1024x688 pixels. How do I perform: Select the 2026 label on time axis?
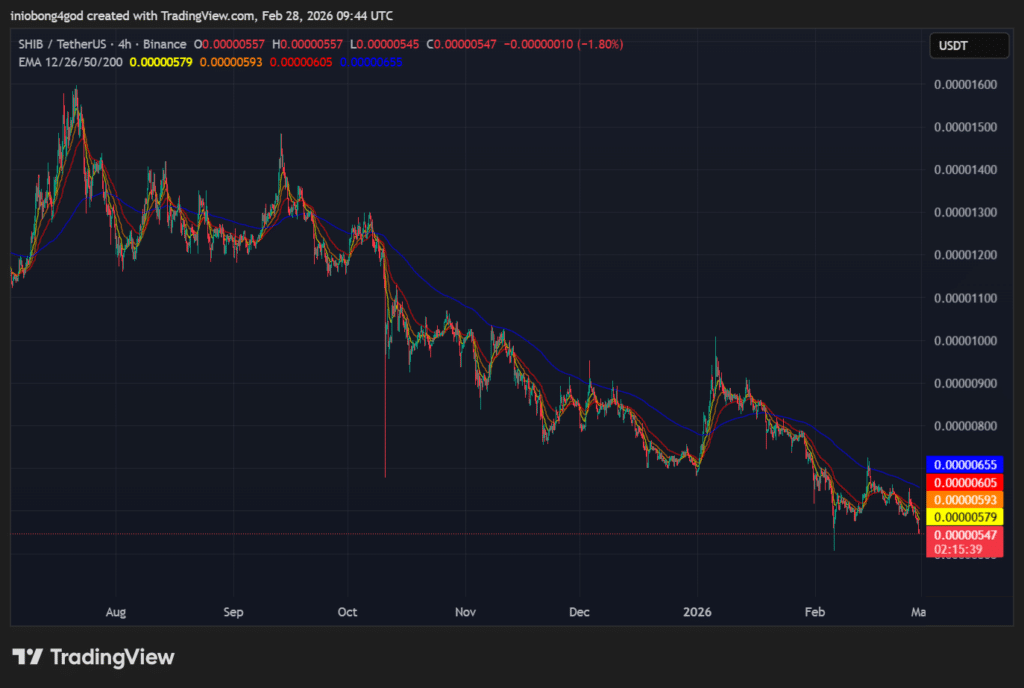tap(697, 612)
